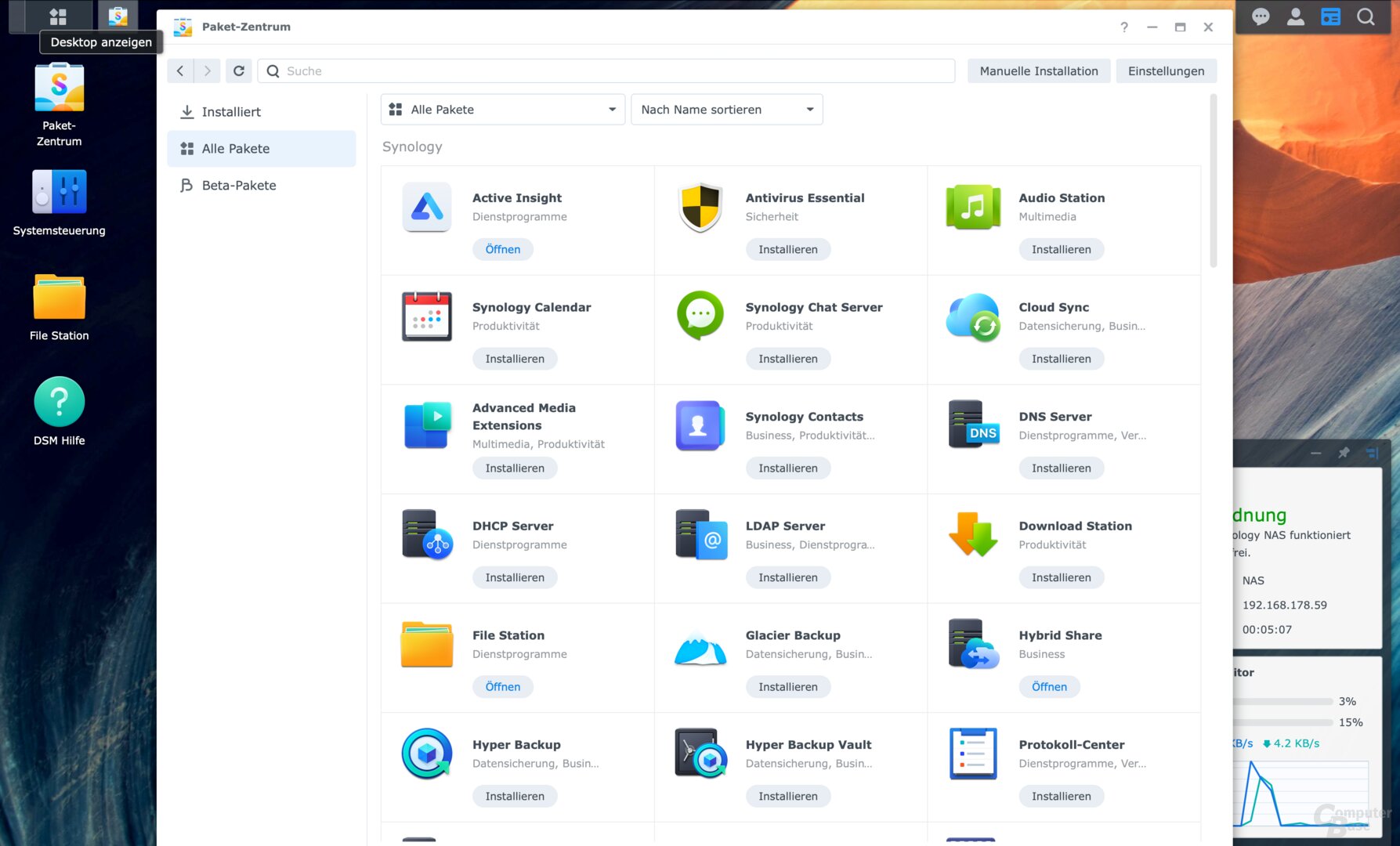Click the Download Station icon
The height and width of the screenshot is (846, 1400).
[973, 534]
